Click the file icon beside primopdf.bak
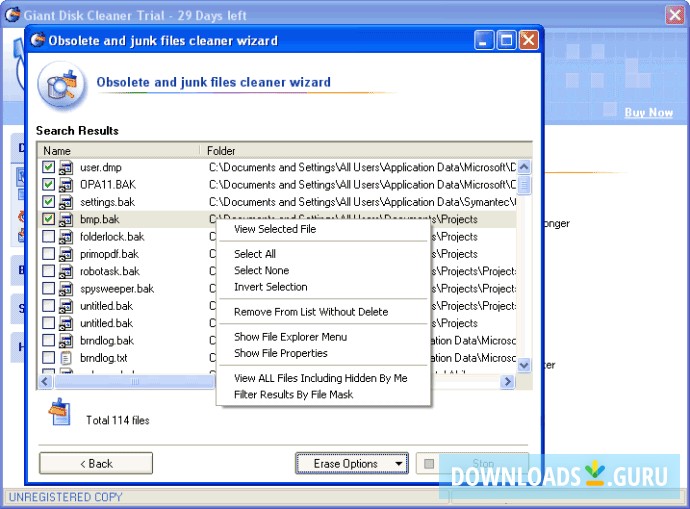This screenshot has height=509, width=690. click(x=66, y=254)
